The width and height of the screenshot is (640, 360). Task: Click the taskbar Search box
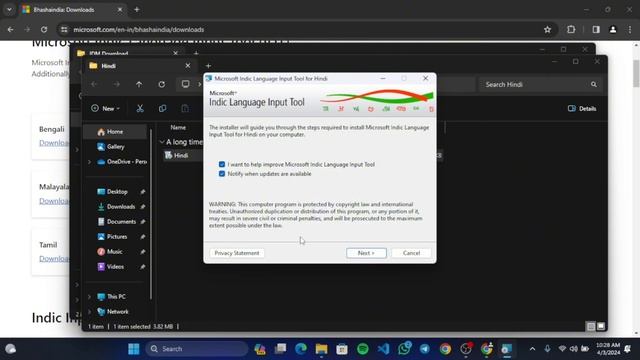click(x=197, y=349)
